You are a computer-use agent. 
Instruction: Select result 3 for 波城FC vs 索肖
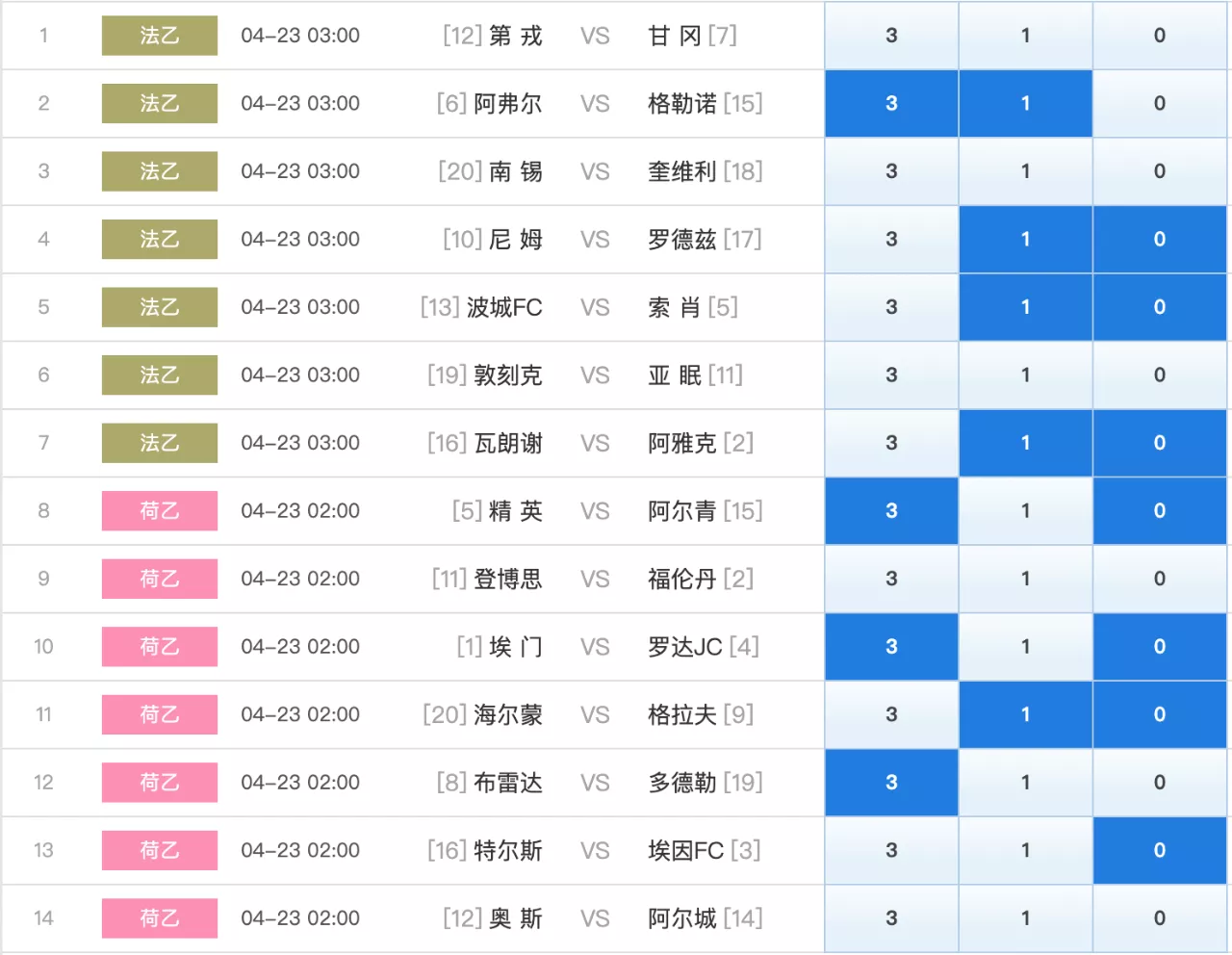(x=891, y=307)
